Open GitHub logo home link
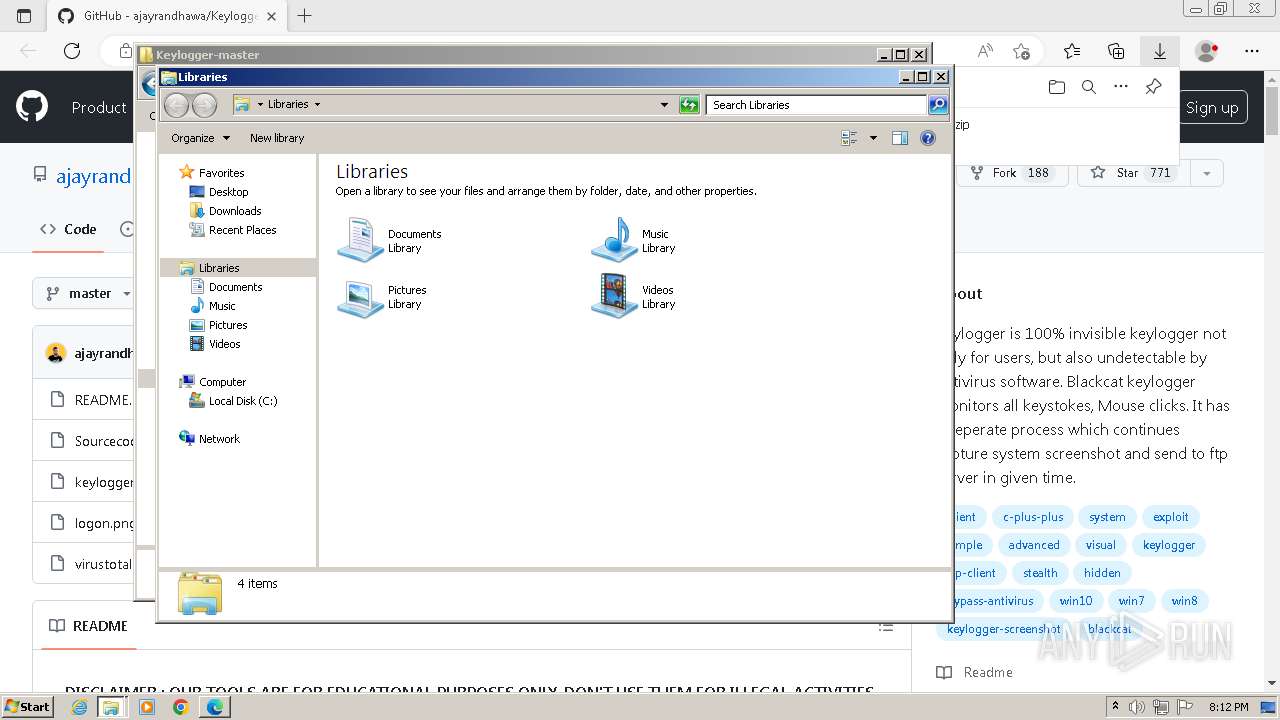This screenshot has width=1280, height=720. coord(33,107)
